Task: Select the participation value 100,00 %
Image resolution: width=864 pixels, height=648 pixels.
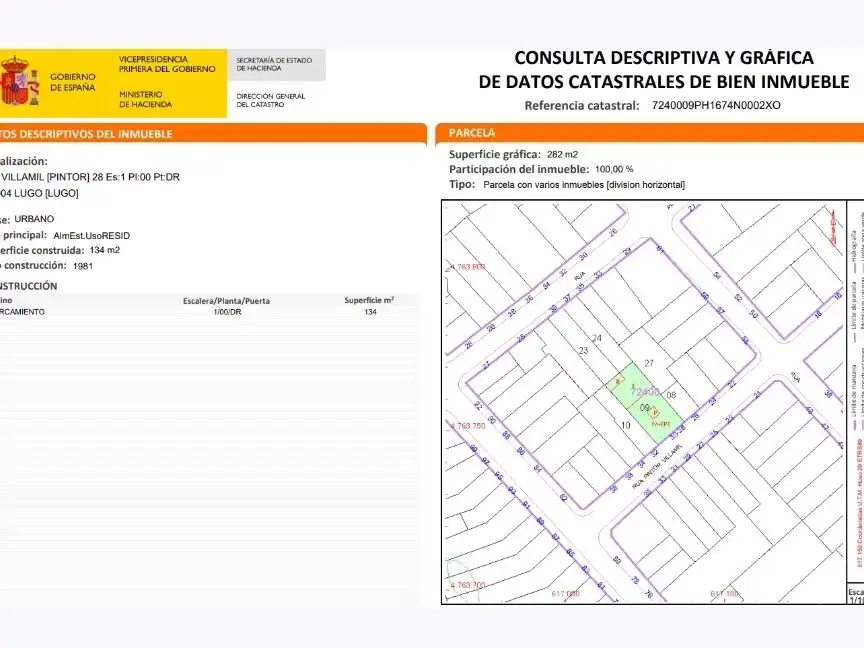Action: 614,170
